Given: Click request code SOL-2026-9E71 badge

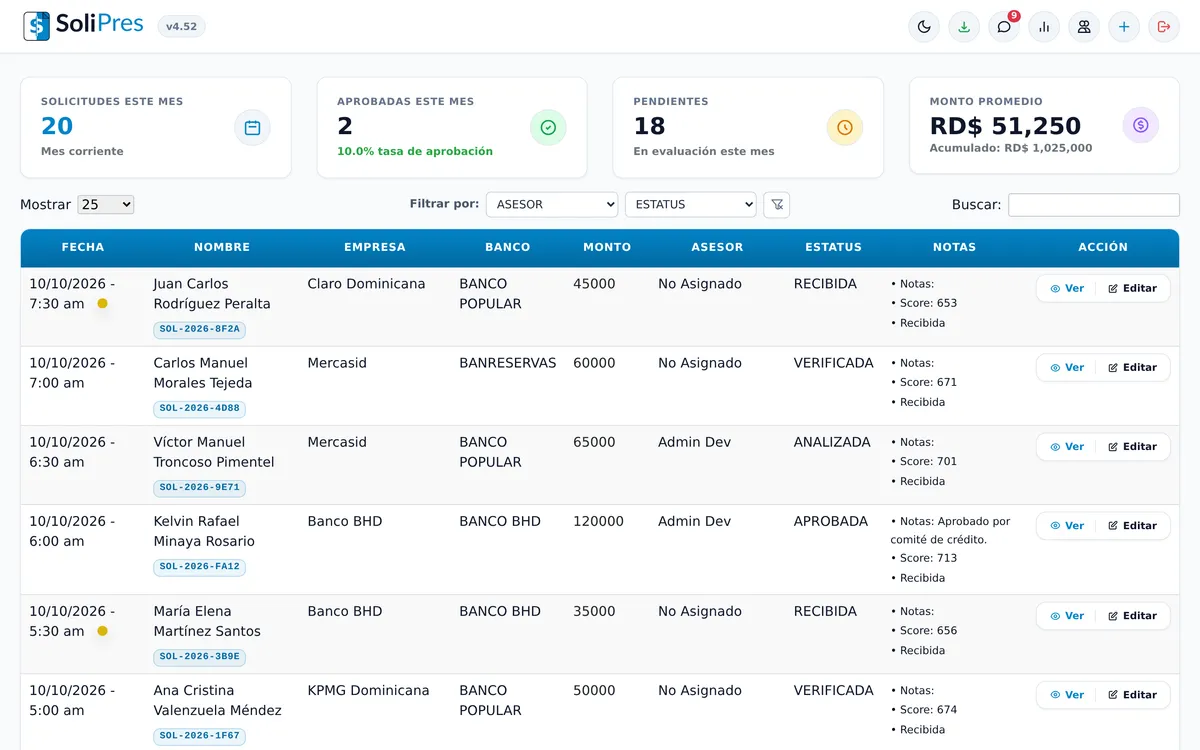Looking at the screenshot, I should (x=200, y=487).
